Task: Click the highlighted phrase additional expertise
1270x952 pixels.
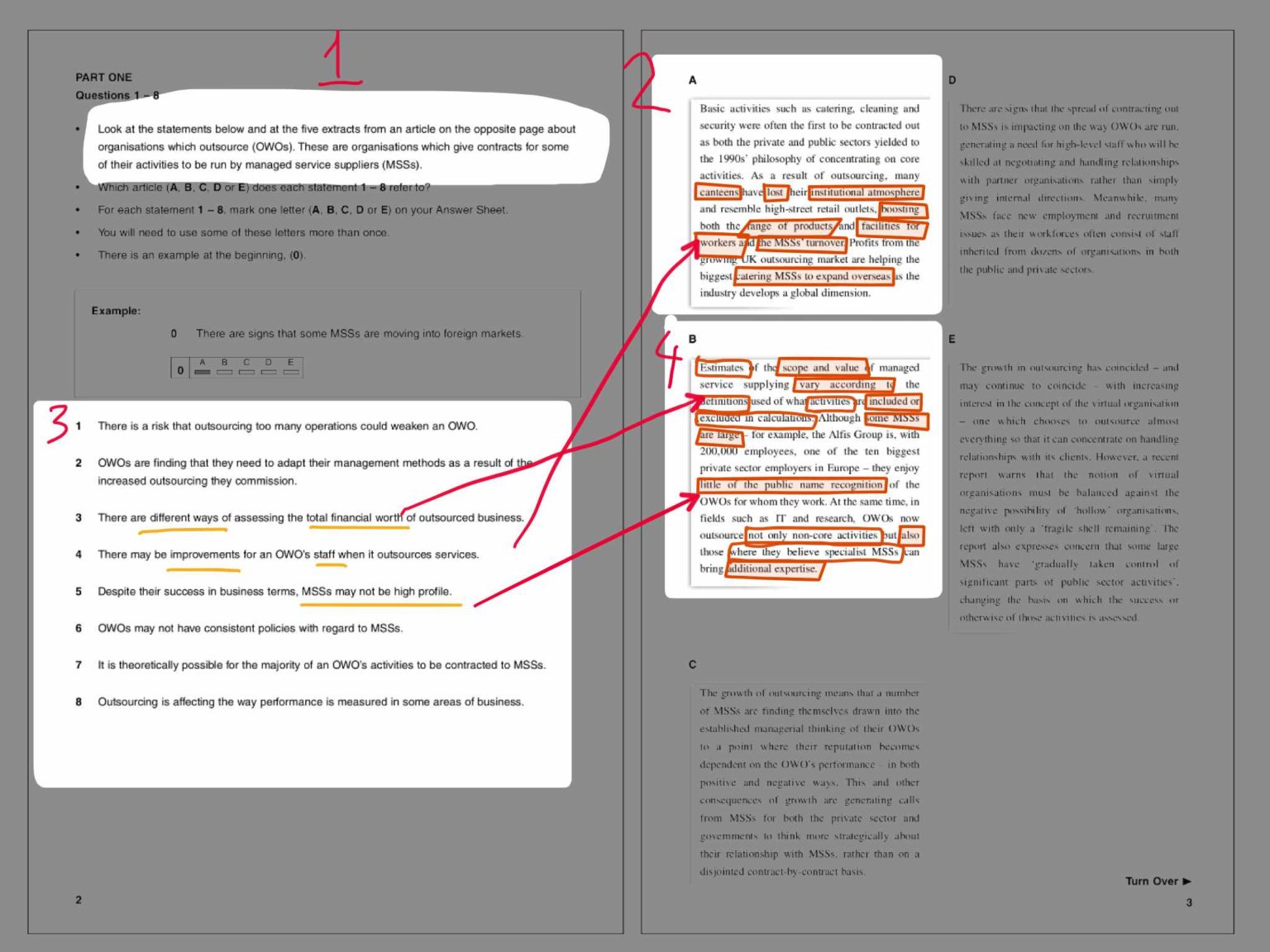Action: pyautogui.click(x=772, y=569)
